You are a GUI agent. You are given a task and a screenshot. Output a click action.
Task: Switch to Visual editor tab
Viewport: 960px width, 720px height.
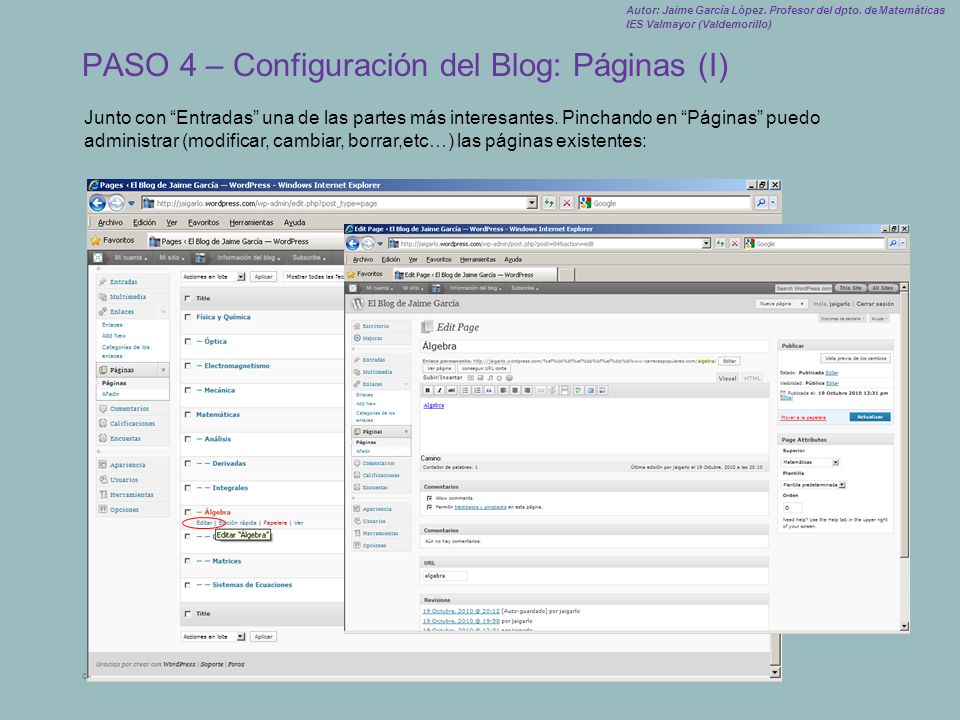(727, 378)
